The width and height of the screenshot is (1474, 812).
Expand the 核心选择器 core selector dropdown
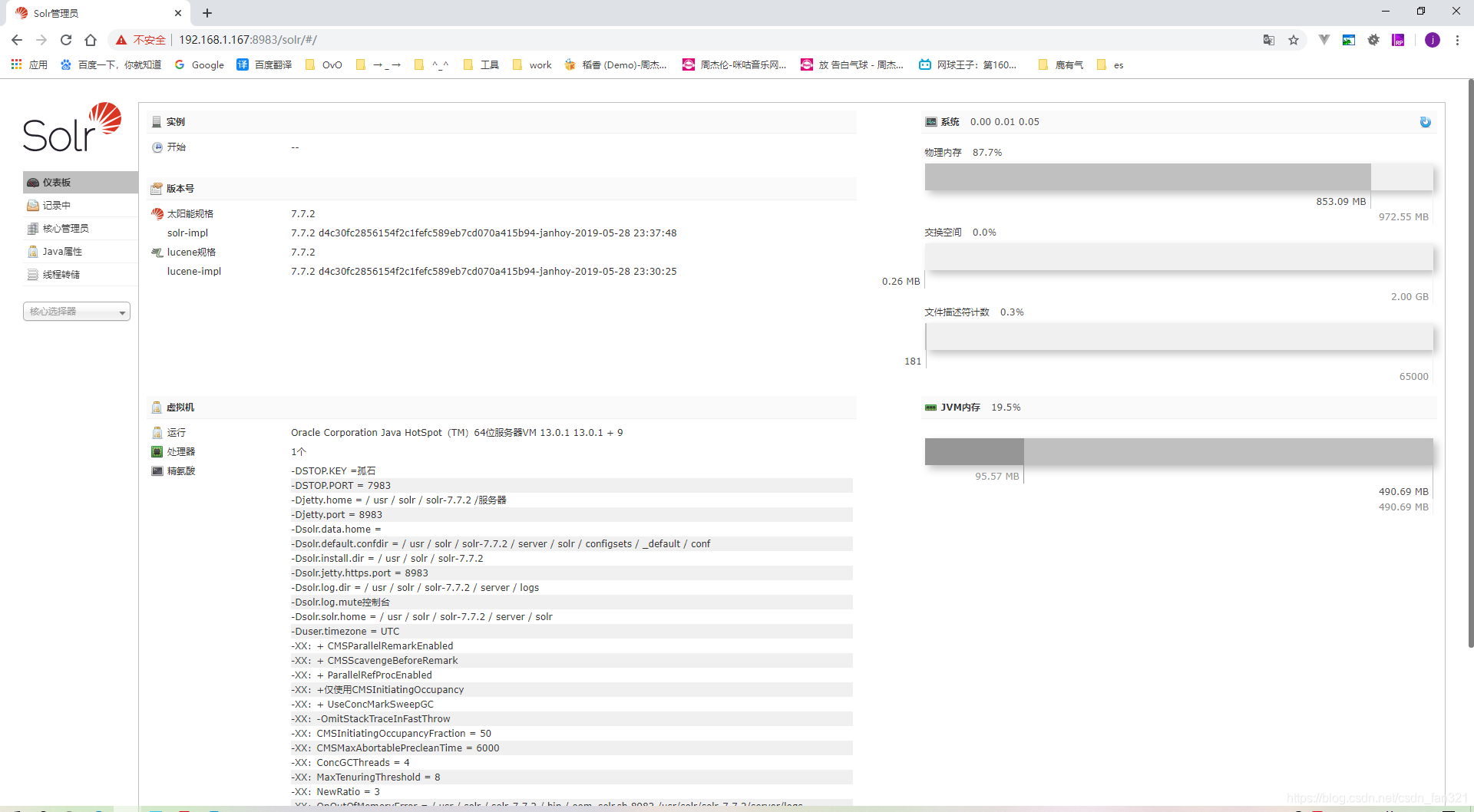click(77, 311)
